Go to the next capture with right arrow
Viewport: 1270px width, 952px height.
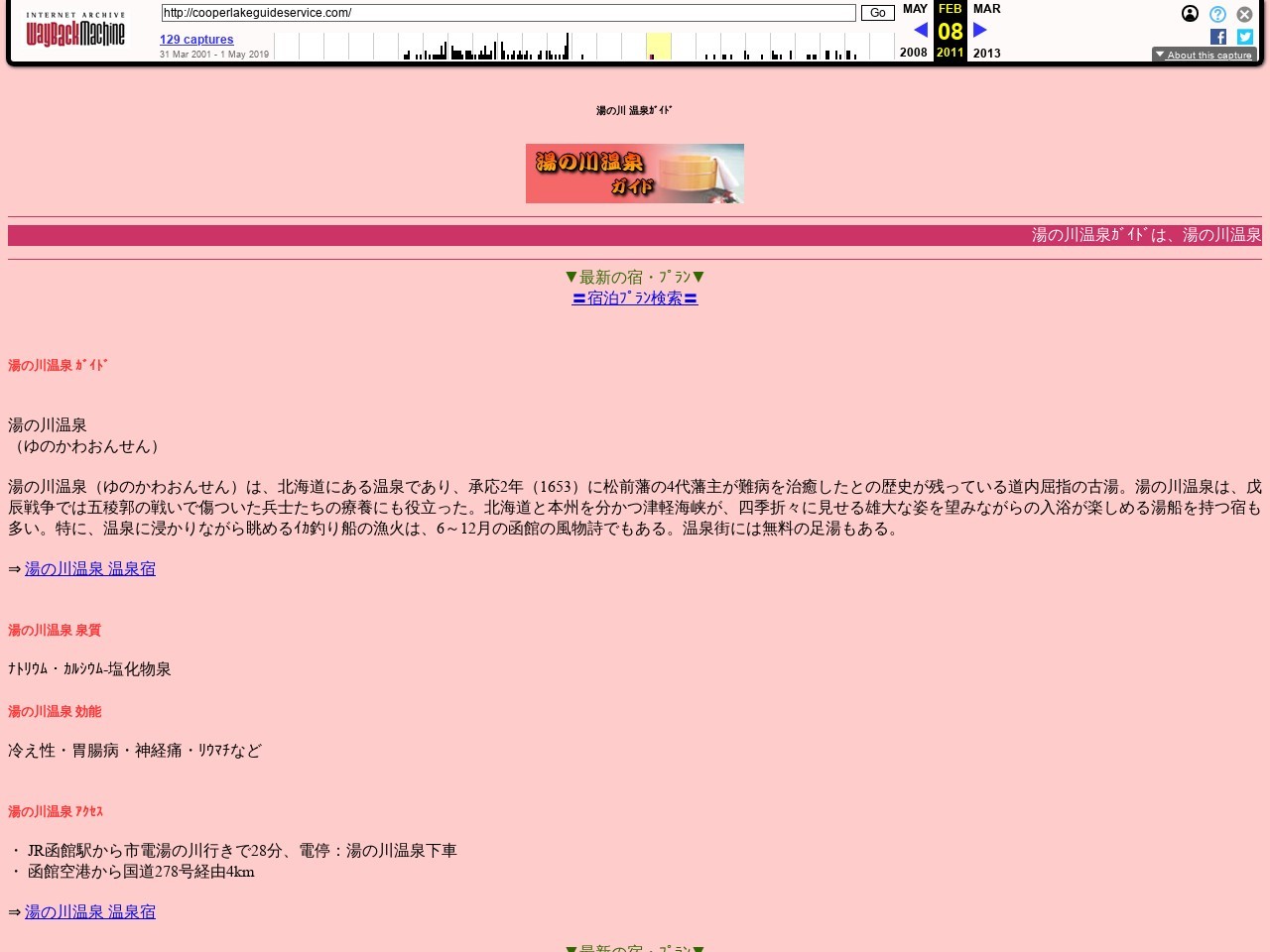pyautogui.click(x=979, y=30)
